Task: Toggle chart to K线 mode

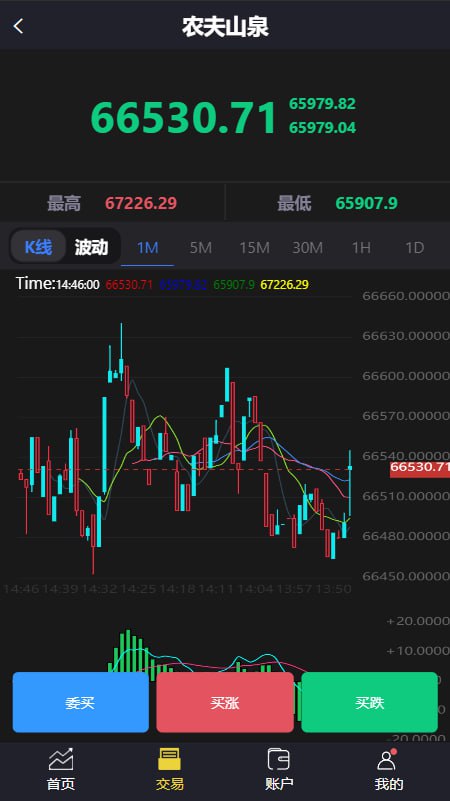Action: click(38, 247)
